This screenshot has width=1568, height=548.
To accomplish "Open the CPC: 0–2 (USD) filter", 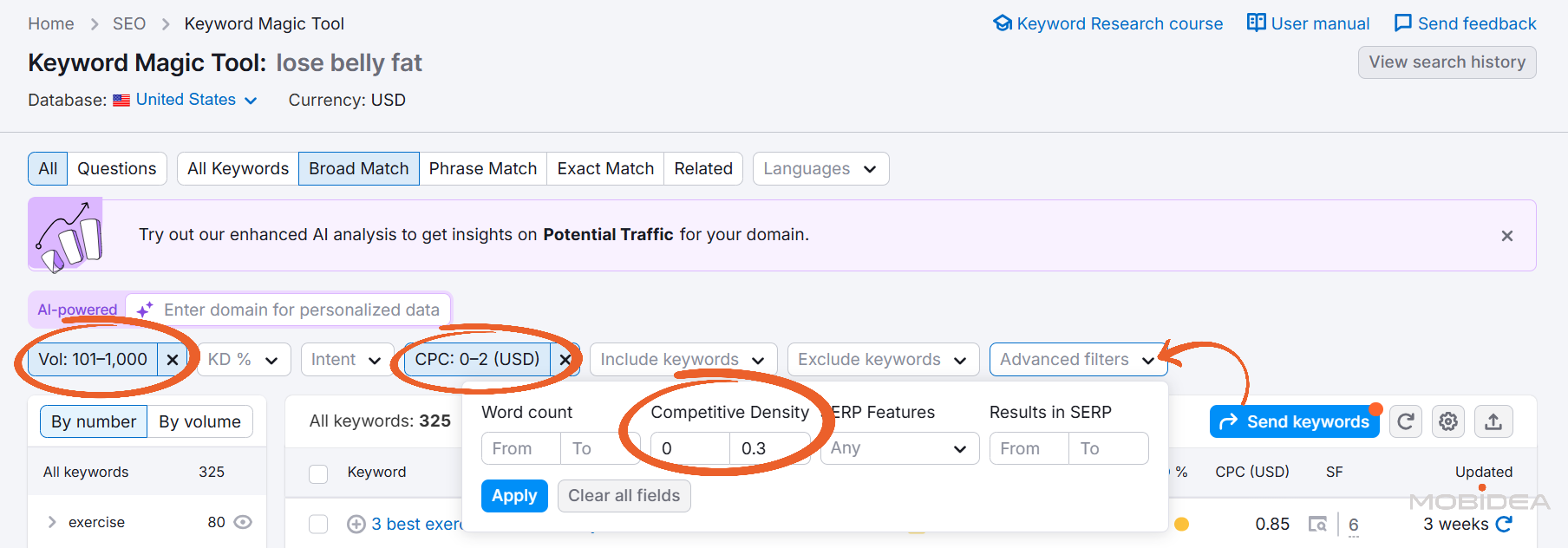I will pyautogui.click(x=477, y=359).
